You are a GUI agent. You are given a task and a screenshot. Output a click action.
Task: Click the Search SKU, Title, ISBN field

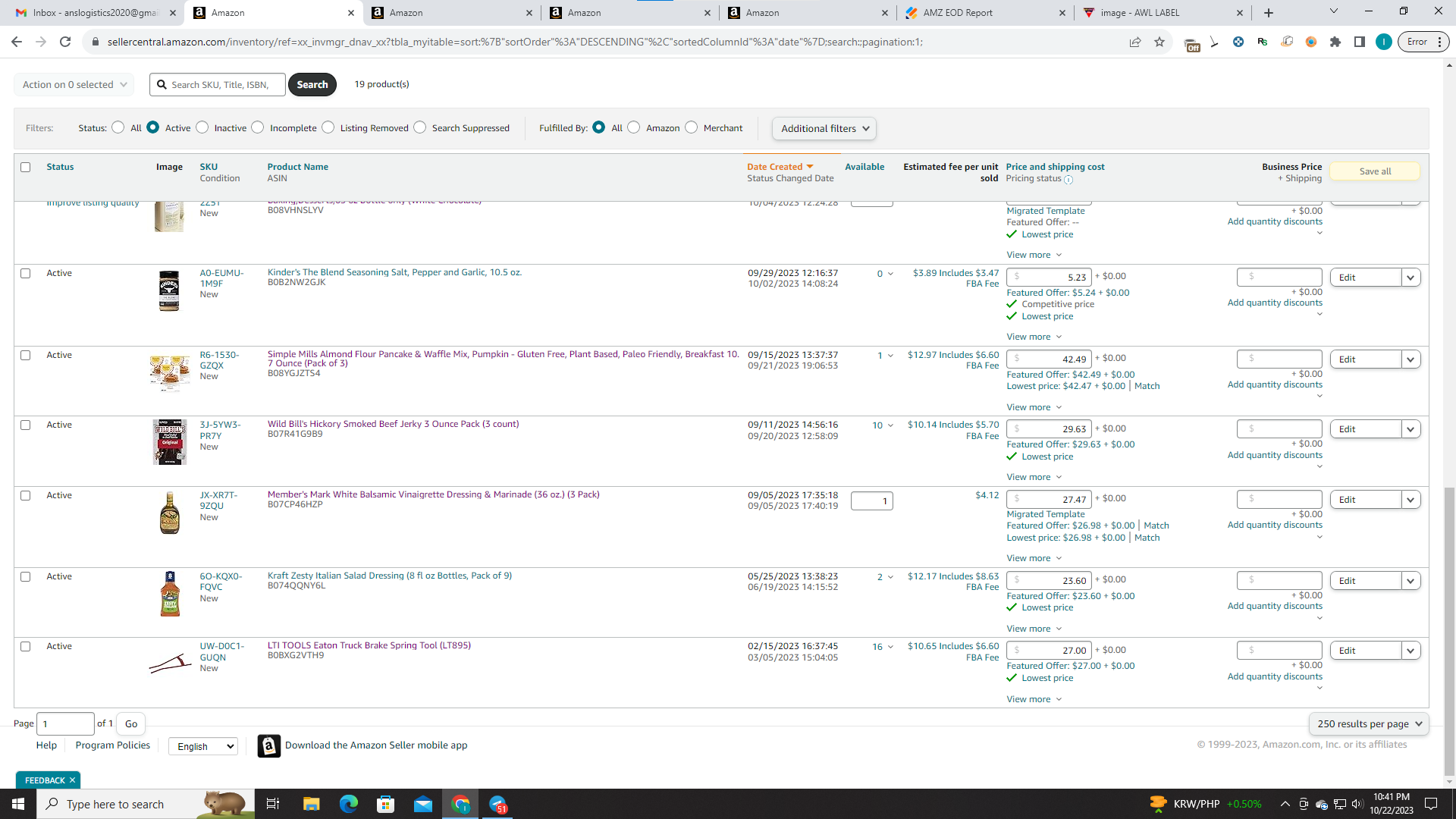[x=218, y=84]
